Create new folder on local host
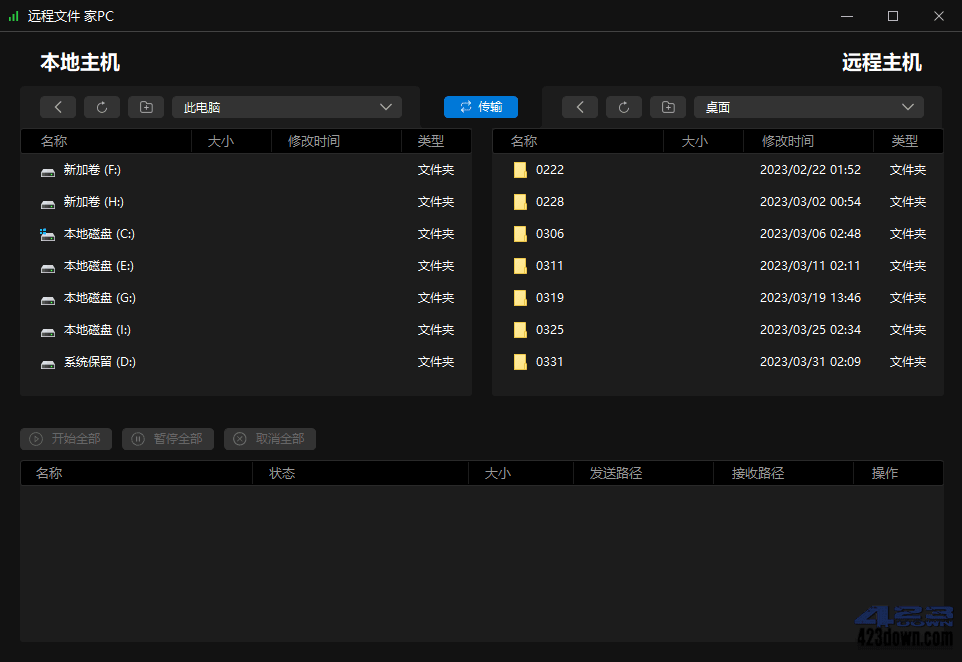 tap(146, 107)
